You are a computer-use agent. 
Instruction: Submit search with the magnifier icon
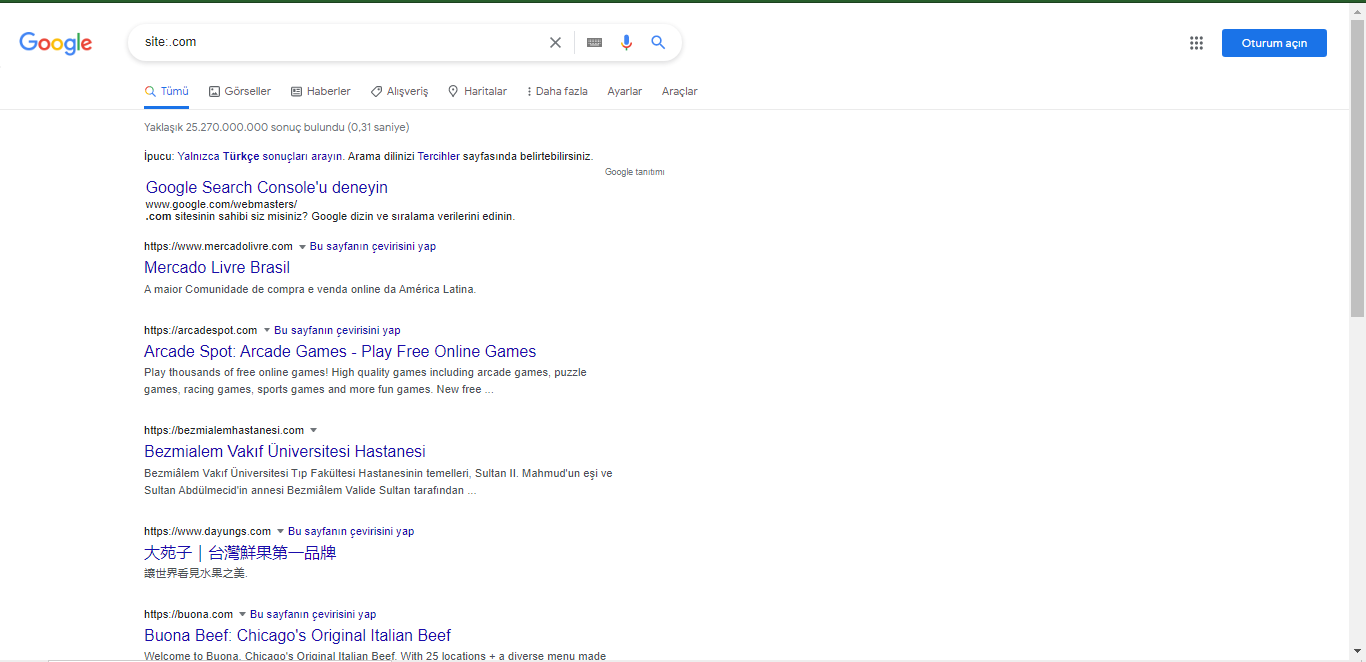click(x=658, y=42)
